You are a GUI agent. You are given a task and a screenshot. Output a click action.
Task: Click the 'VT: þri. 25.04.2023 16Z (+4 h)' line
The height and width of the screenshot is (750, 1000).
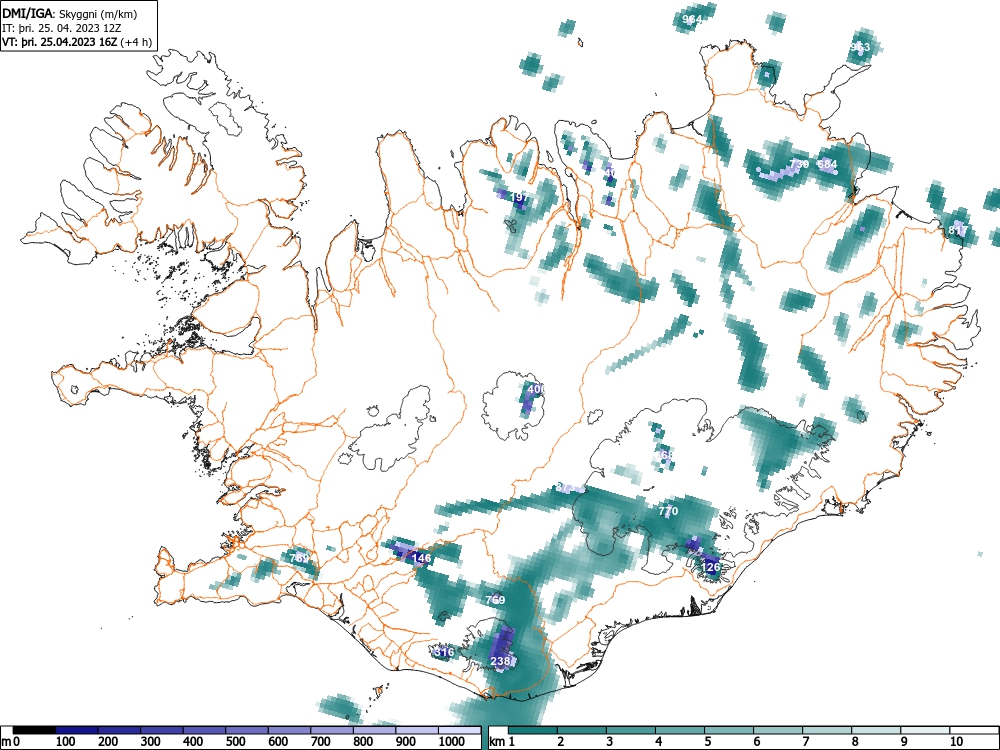click(x=77, y=42)
